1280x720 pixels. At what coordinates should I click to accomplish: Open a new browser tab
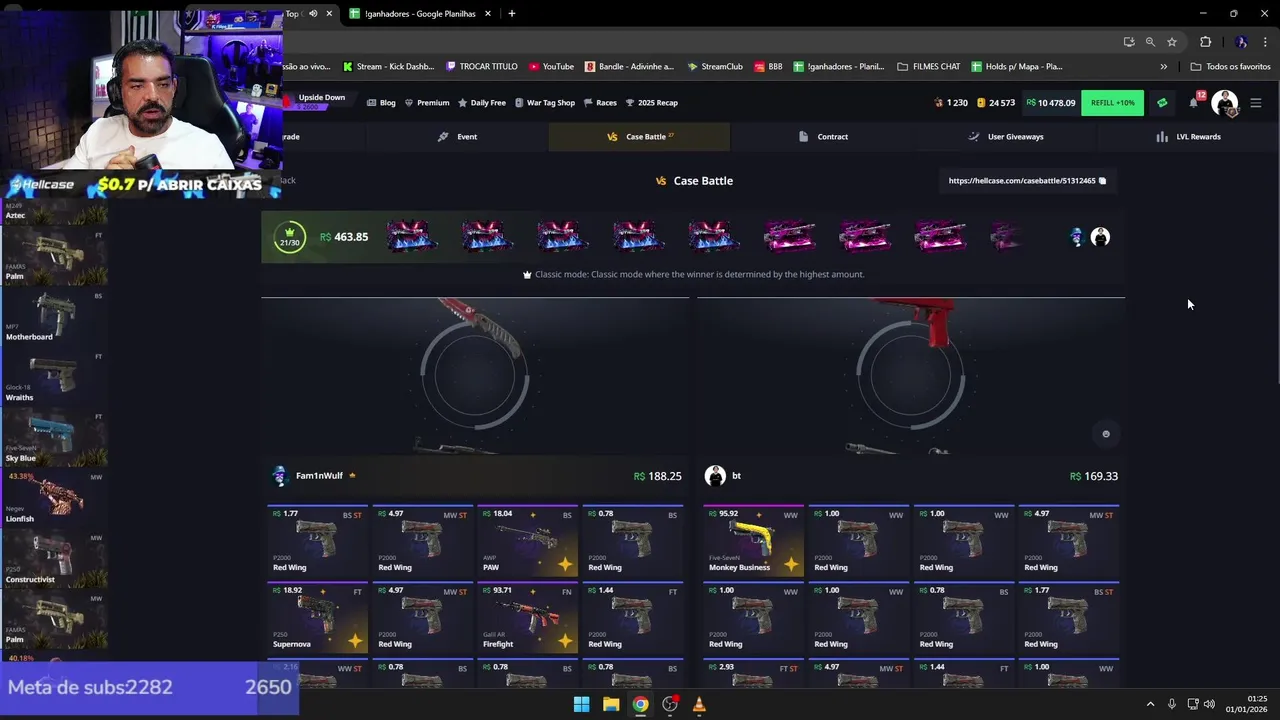[512, 13]
